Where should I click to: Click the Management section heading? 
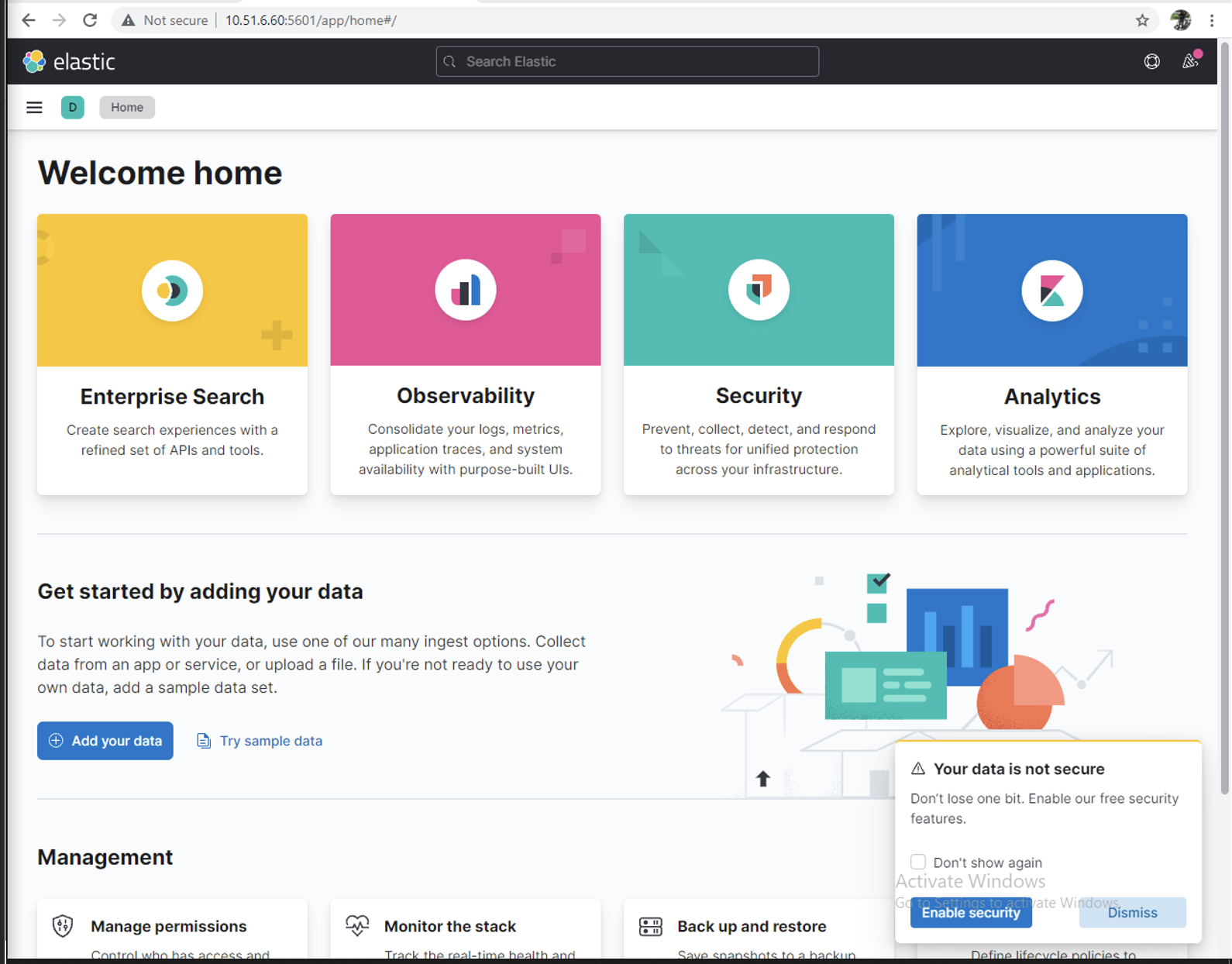pyautogui.click(x=105, y=857)
